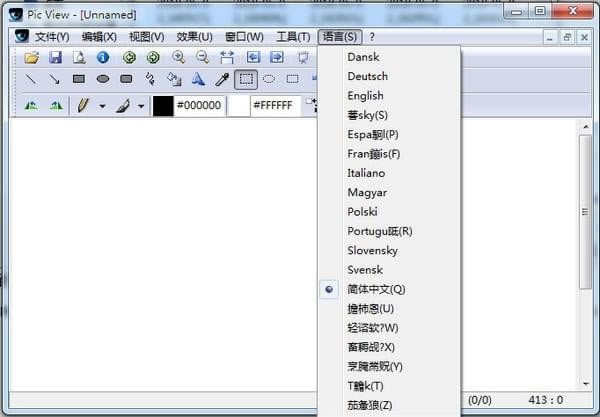The height and width of the screenshot is (417, 600).
Task: Select the arrow line drawing tool
Action: pyautogui.click(x=55, y=80)
